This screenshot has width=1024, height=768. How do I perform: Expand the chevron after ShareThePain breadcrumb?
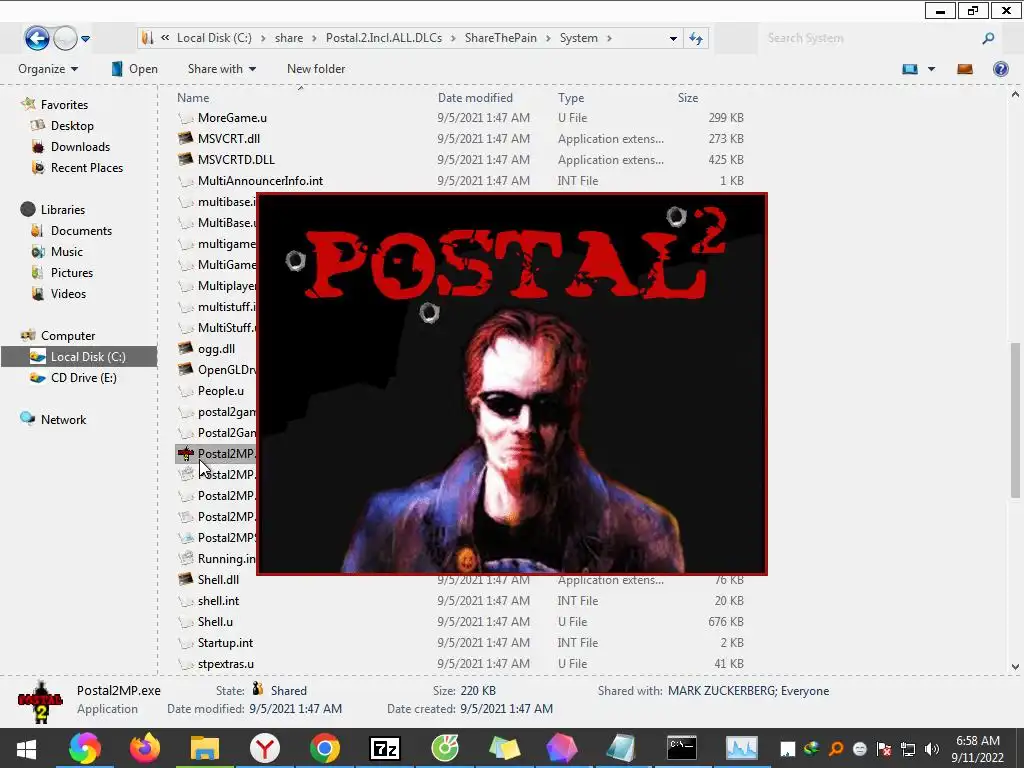tap(549, 39)
